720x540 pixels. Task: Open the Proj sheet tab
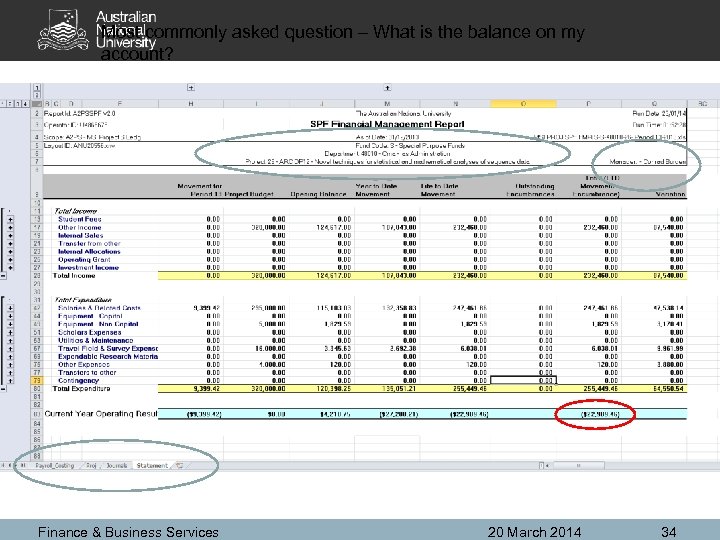91,466
